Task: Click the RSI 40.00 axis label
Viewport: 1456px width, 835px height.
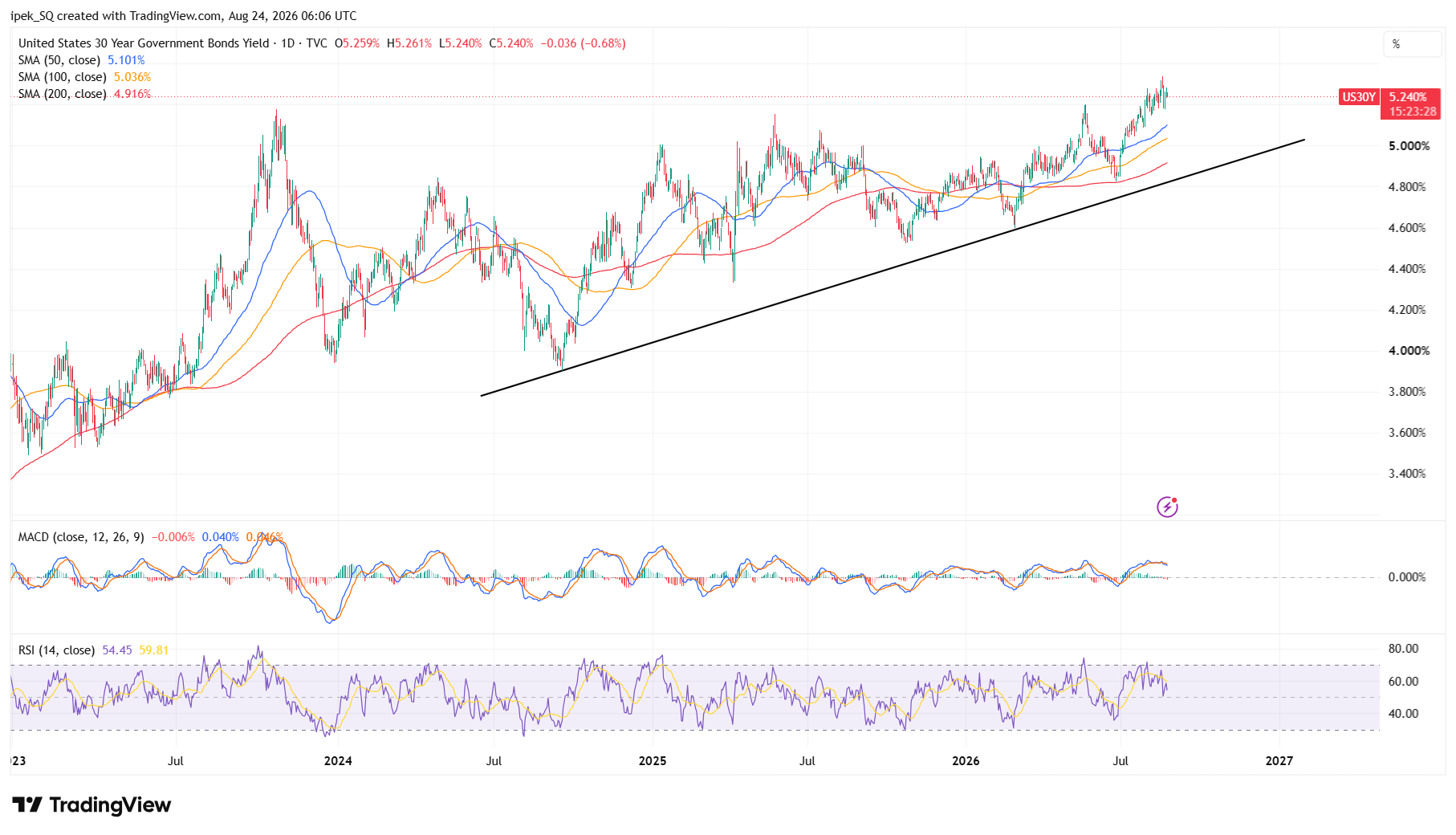Action: (x=1404, y=714)
